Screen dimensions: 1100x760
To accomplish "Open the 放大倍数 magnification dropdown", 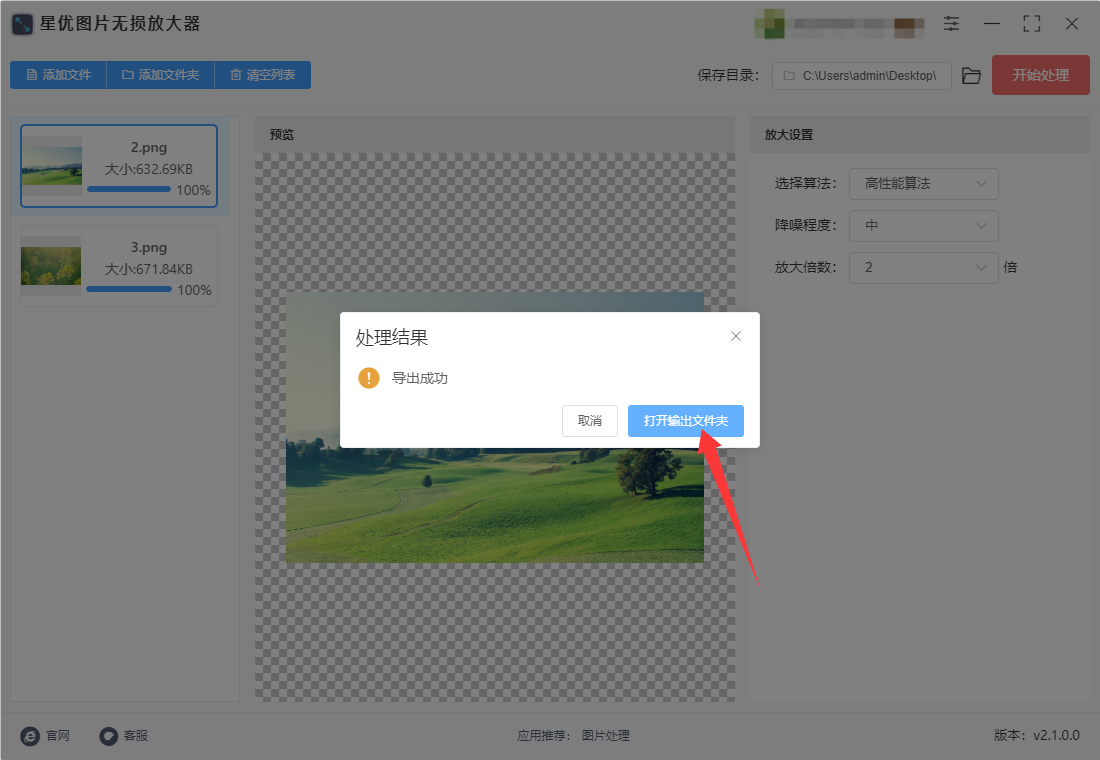I will [923, 267].
